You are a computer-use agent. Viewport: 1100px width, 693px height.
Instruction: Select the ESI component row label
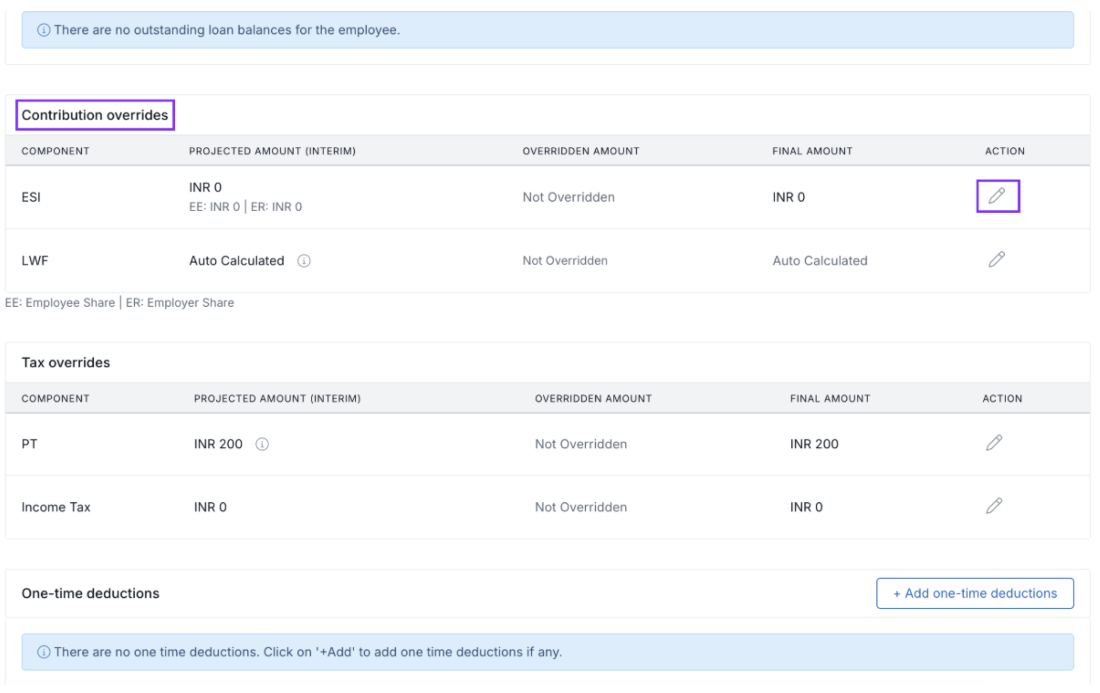pos(32,197)
